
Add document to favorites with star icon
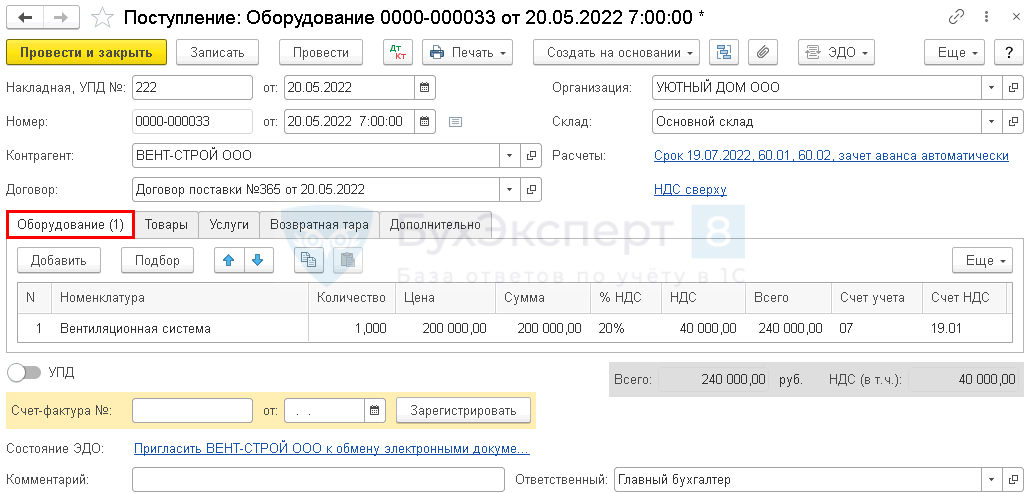tap(101, 17)
